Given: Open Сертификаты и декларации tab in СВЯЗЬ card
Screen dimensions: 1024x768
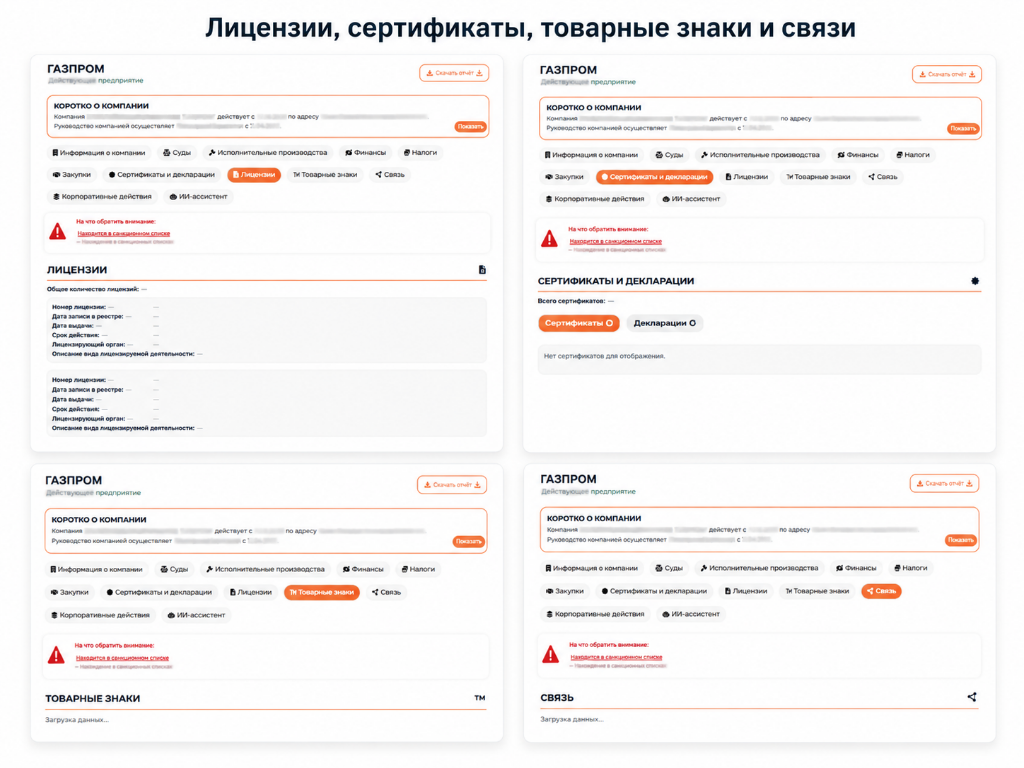Looking at the screenshot, I should (x=654, y=591).
